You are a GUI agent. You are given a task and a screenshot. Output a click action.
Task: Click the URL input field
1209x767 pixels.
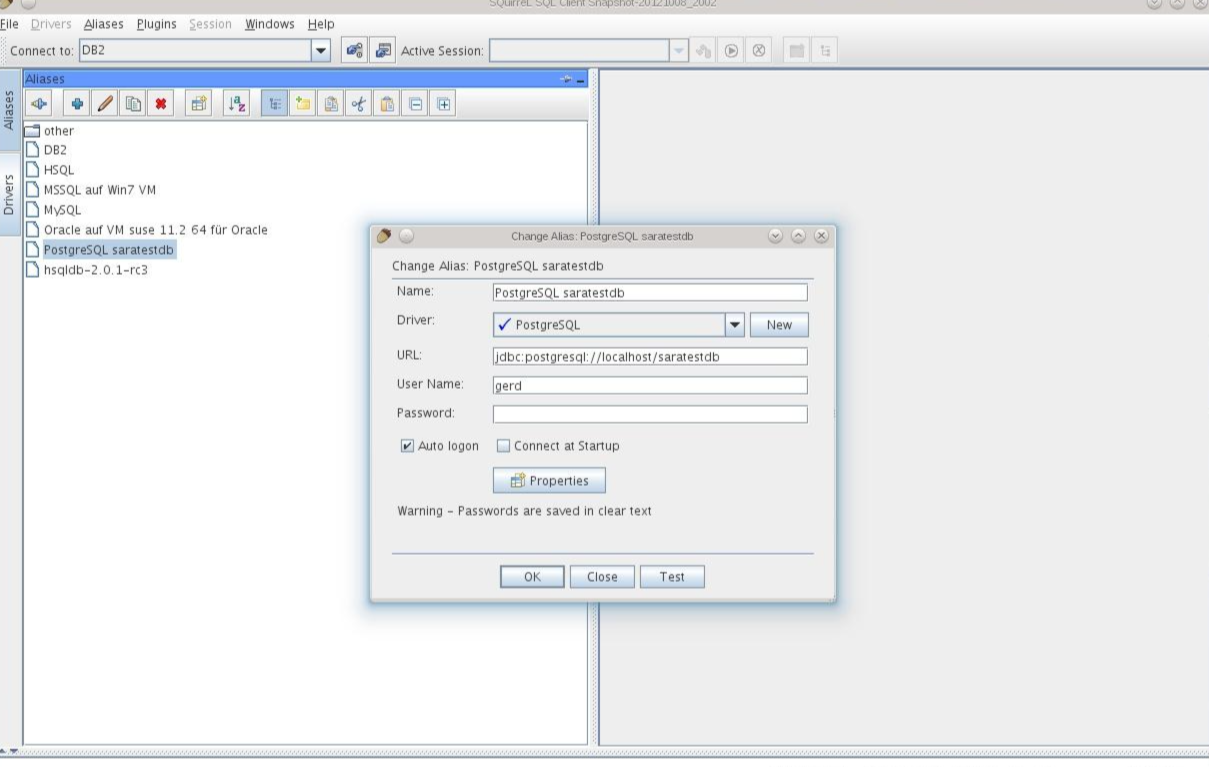coord(650,356)
